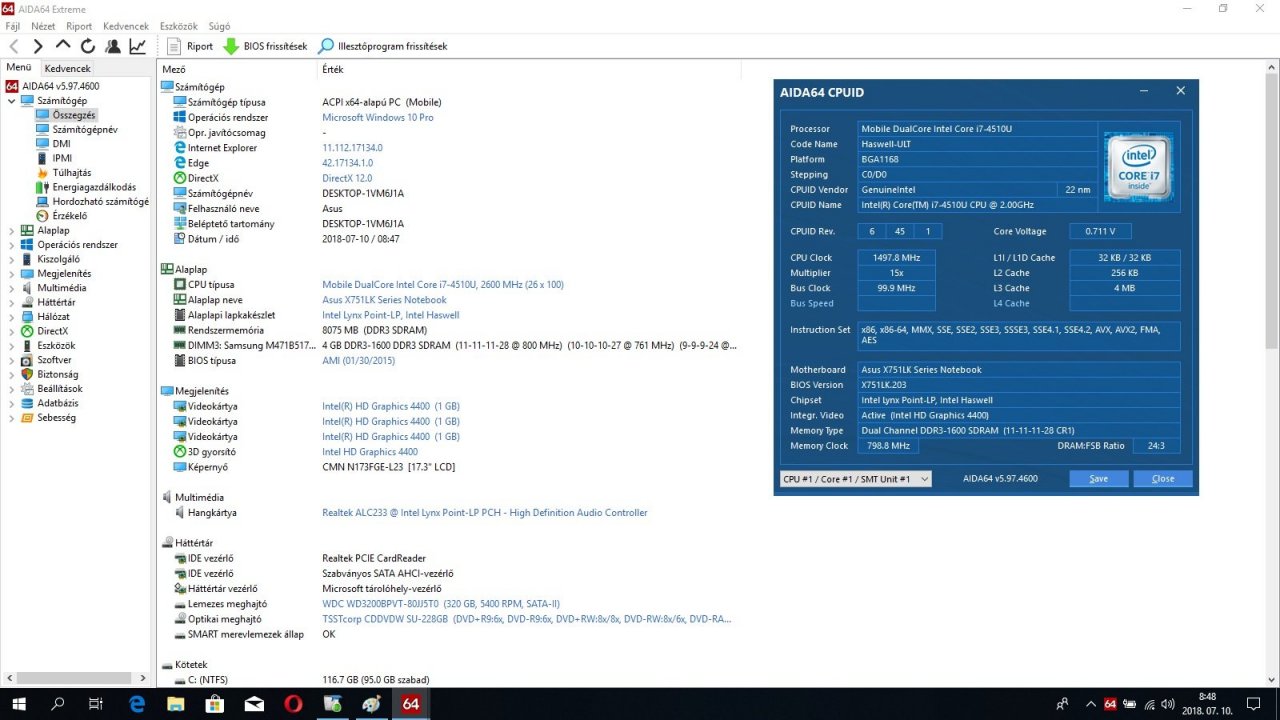Screen dimensions: 1280x720
Task: Open the Riport menu in menu bar
Action: pyautogui.click(x=79, y=26)
